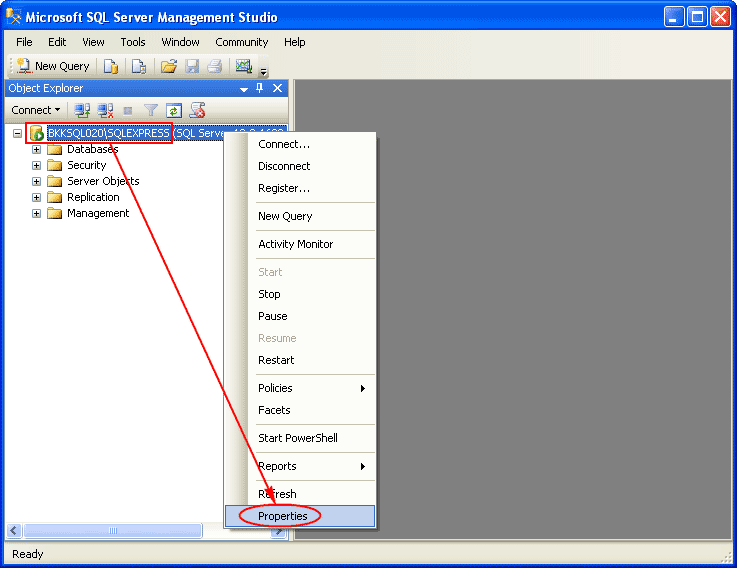Open the Help menu
Screen dimensions: 737x568
click(295, 42)
